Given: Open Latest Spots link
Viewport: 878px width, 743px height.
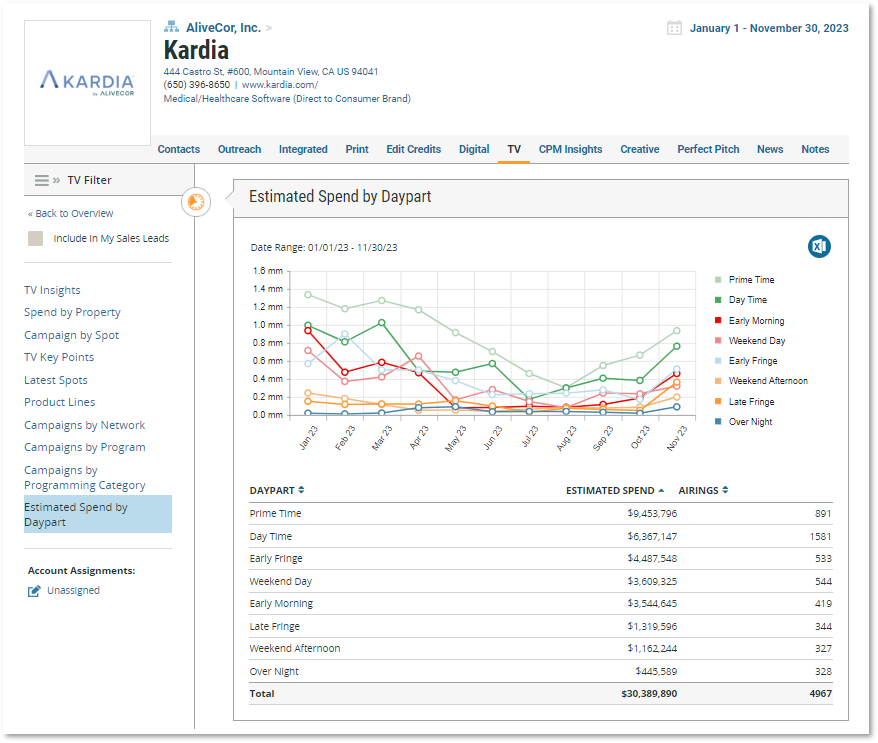Looking at the screenshot, I should tap(55, 380).
